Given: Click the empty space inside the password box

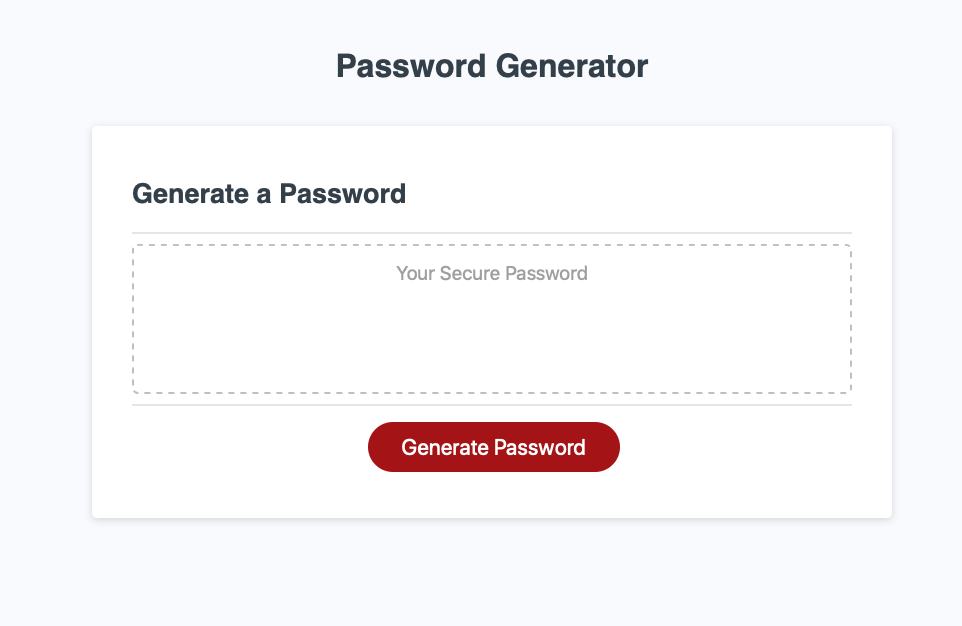Looking at the screenshot, I should [x=491, y=350].
